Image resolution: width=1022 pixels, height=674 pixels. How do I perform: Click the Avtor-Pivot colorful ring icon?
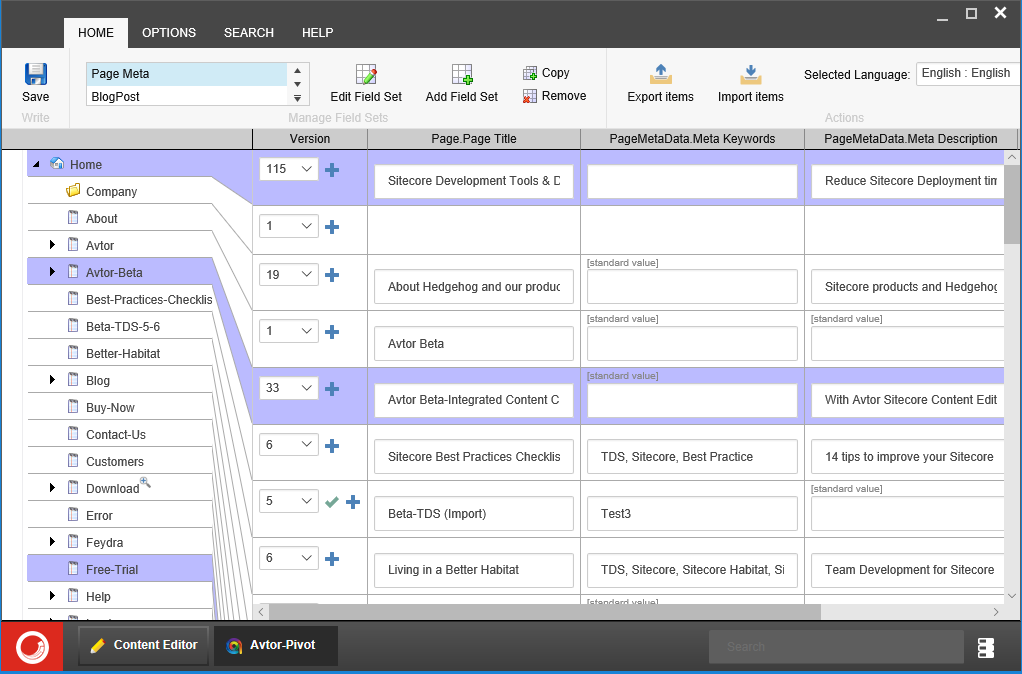pyautogui.click(x=234, y=646)
